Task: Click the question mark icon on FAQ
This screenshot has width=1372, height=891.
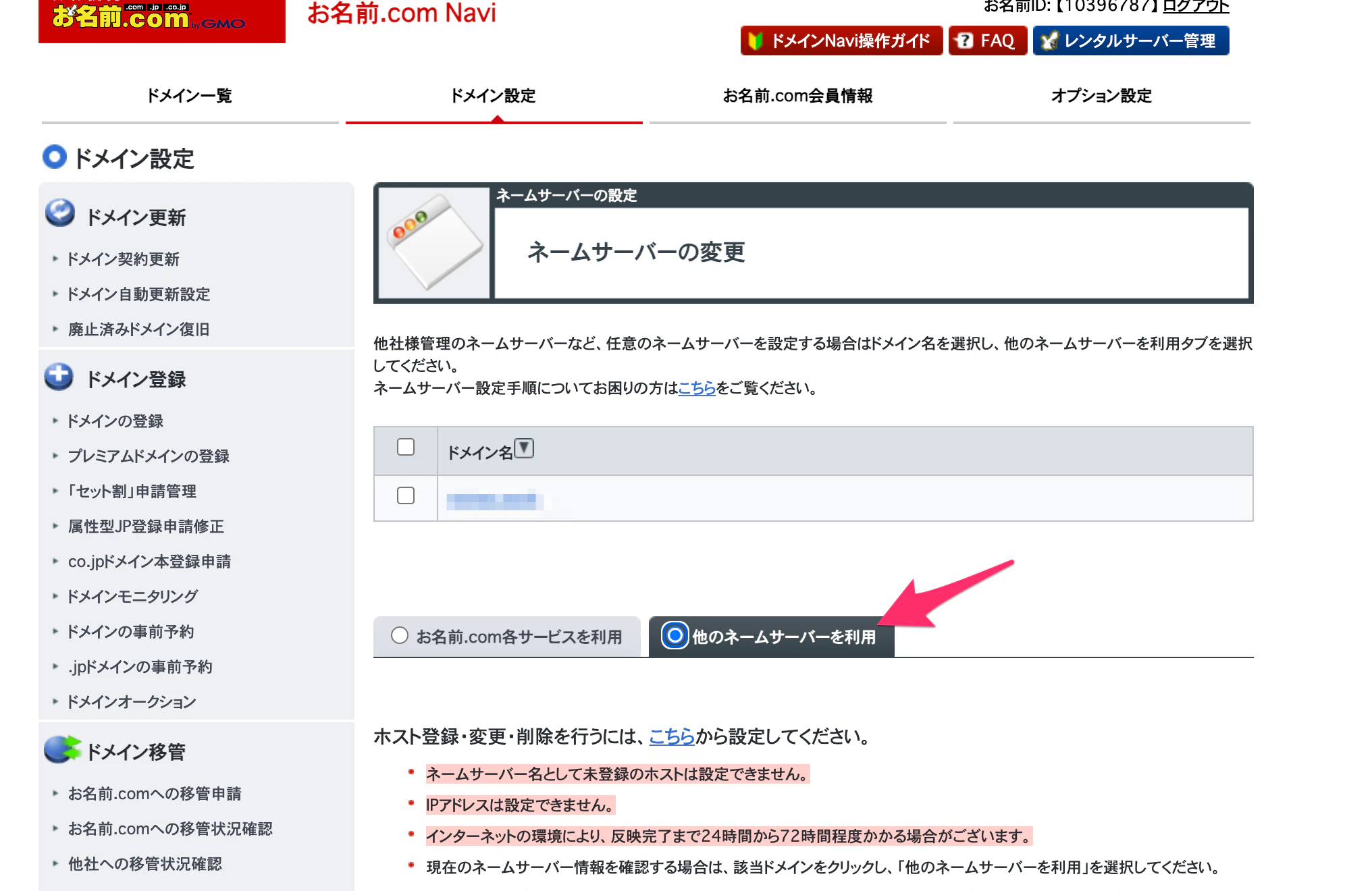Action: click(x=966, y=41)
